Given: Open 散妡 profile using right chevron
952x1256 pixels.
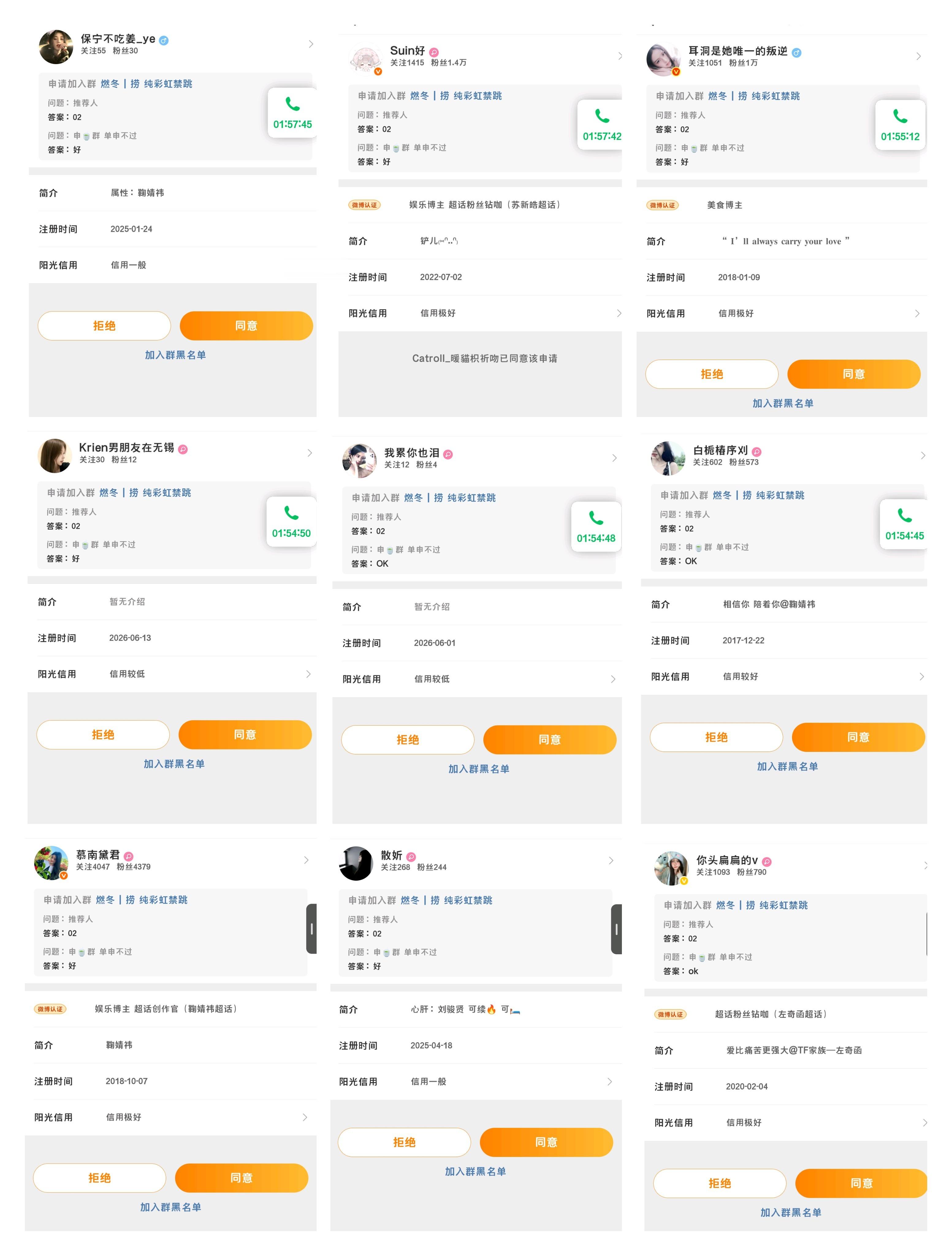Looking at the screenshot, I should coord(611,860).
